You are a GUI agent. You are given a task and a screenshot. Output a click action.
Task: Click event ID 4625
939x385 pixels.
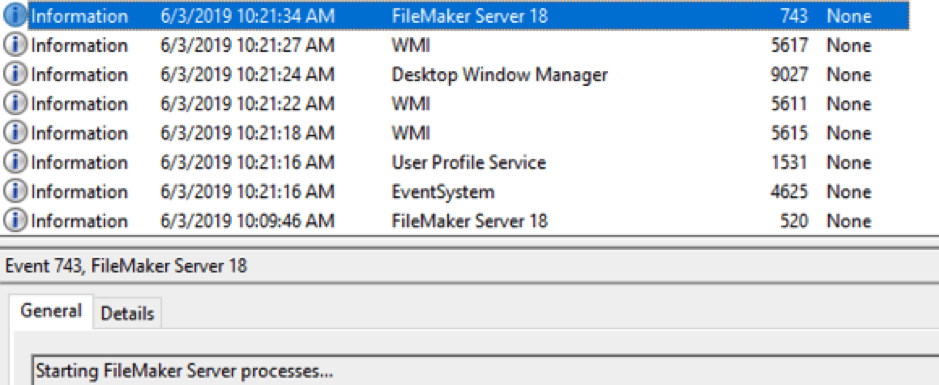tap(790, 192)
